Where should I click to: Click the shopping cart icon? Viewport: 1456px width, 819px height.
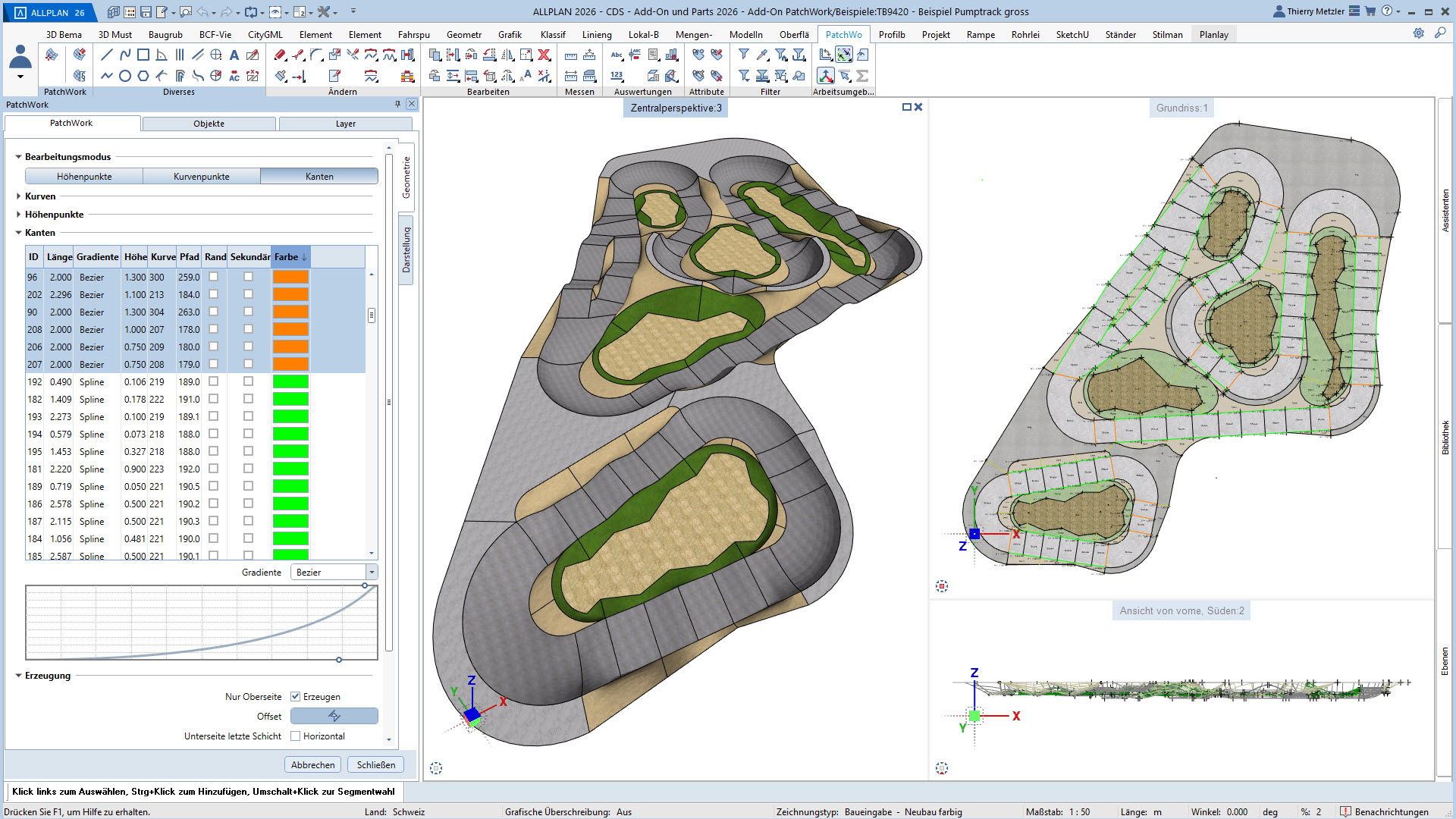pyautogui.click(x=1370, y=11)
